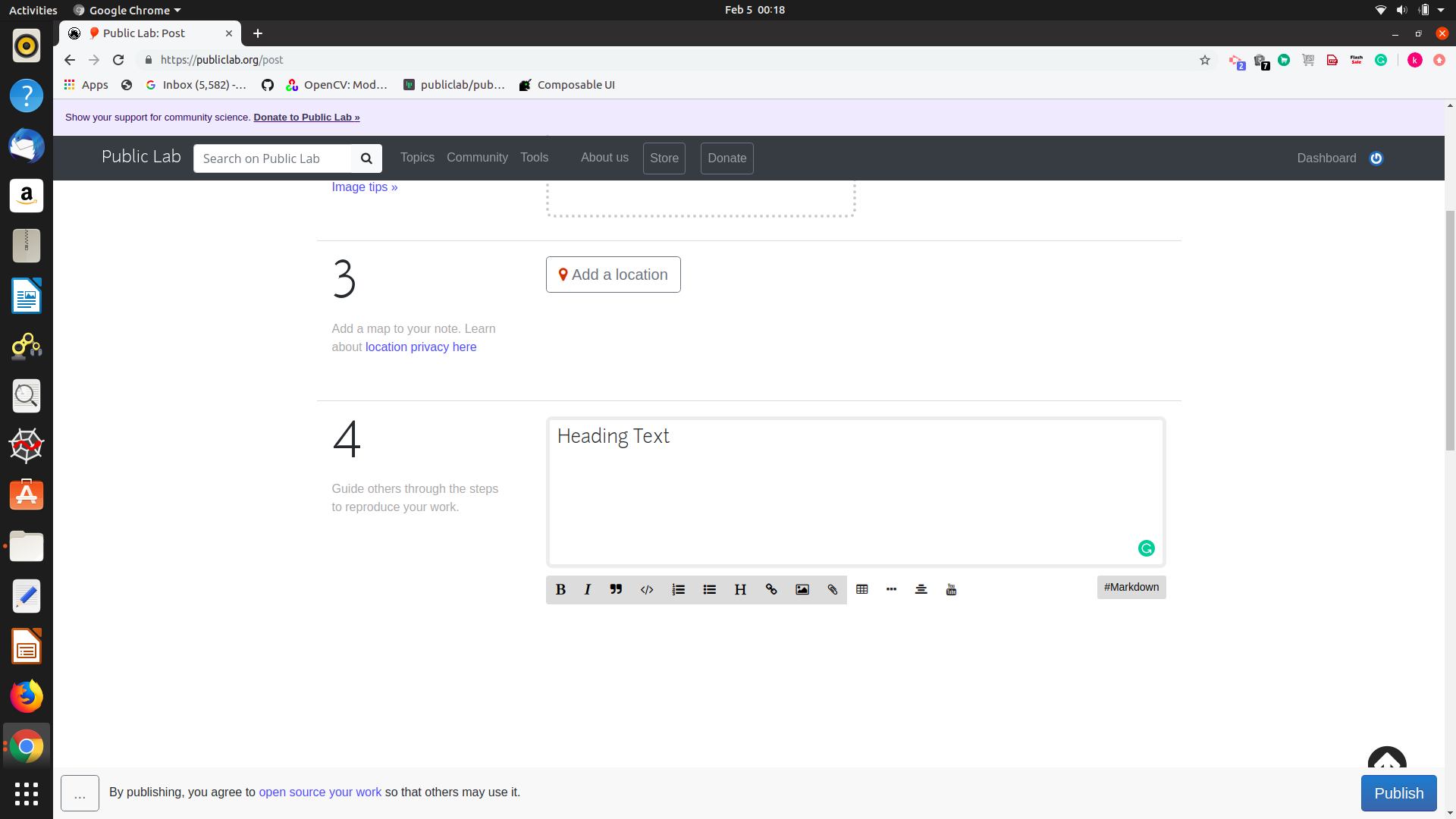Viewport: 1456px width, 819px height.
Task: Expand extra toolbar options via the ellipsis
Action: pyautogui.click(x=891, y=589)
